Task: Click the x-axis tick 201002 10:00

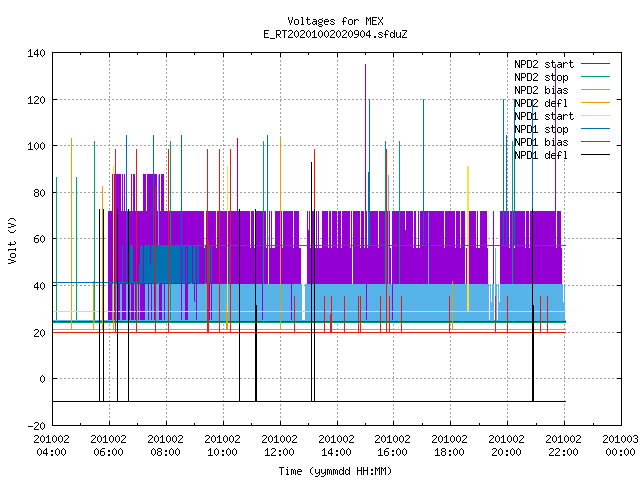Action: click(222, 446)
